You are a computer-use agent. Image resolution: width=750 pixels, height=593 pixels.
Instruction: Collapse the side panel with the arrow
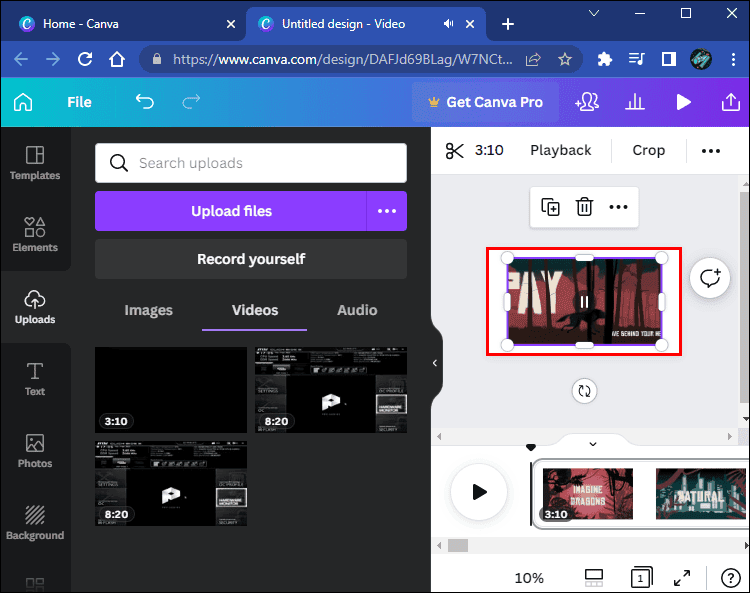(x=434, y=363)
